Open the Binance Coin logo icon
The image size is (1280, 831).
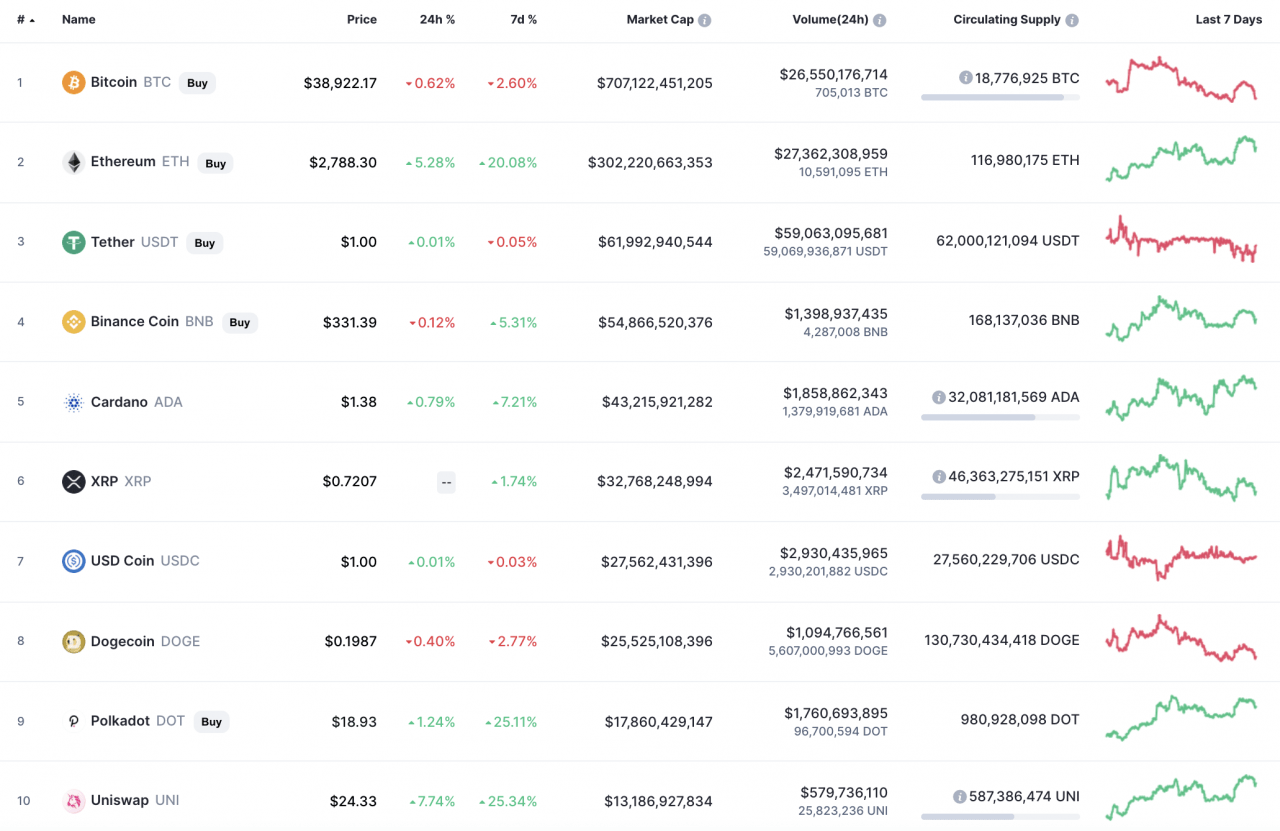click(x=74, y=322)
